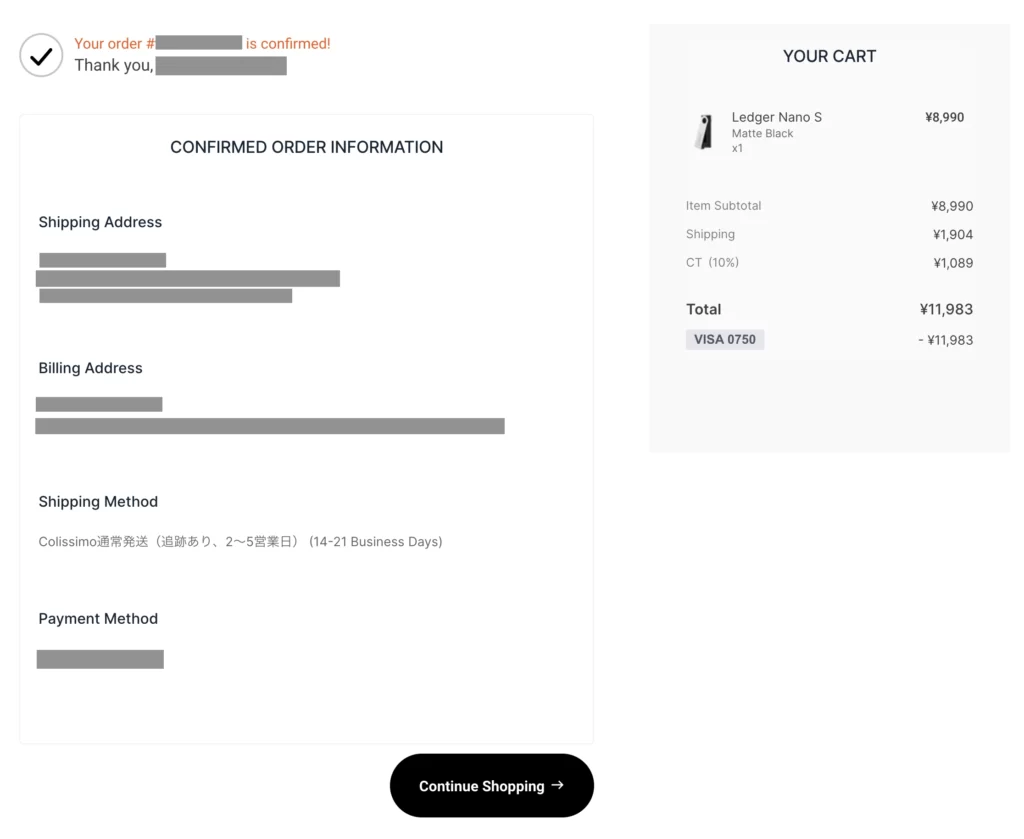Click the VISA 0750 payment badge
Viewport: 1024px width, 839px height.
[725, 340]
